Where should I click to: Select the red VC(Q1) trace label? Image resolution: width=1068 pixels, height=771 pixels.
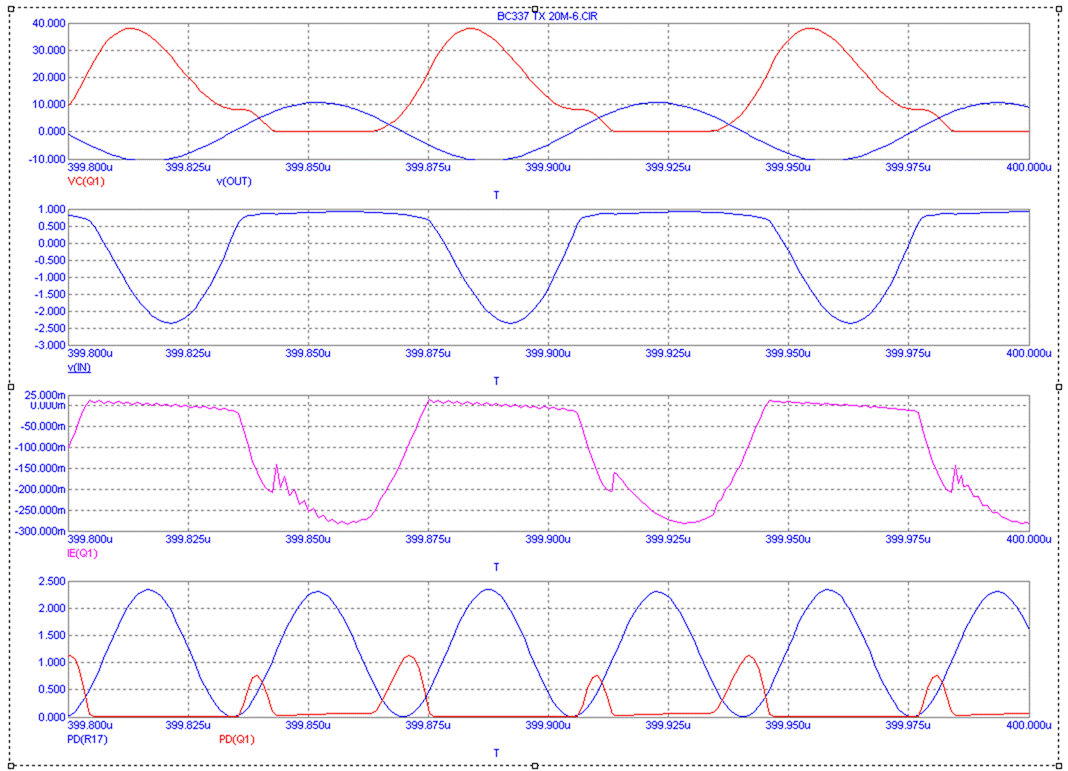(85, 181)
